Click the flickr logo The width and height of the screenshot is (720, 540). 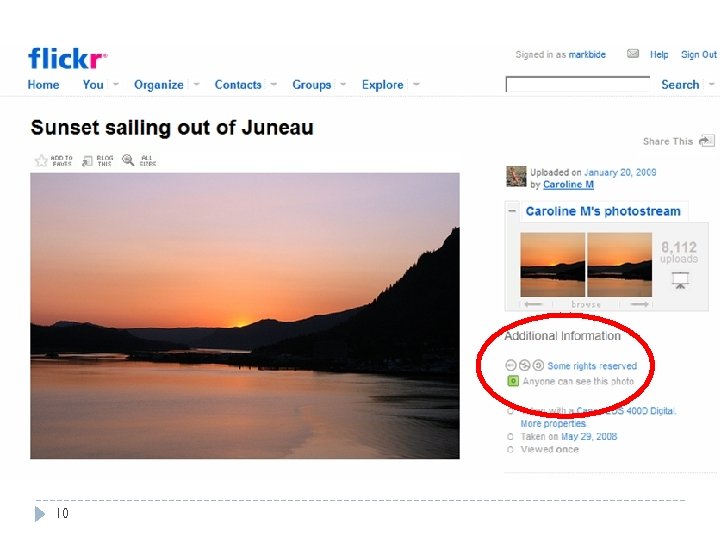coord(68,58)
